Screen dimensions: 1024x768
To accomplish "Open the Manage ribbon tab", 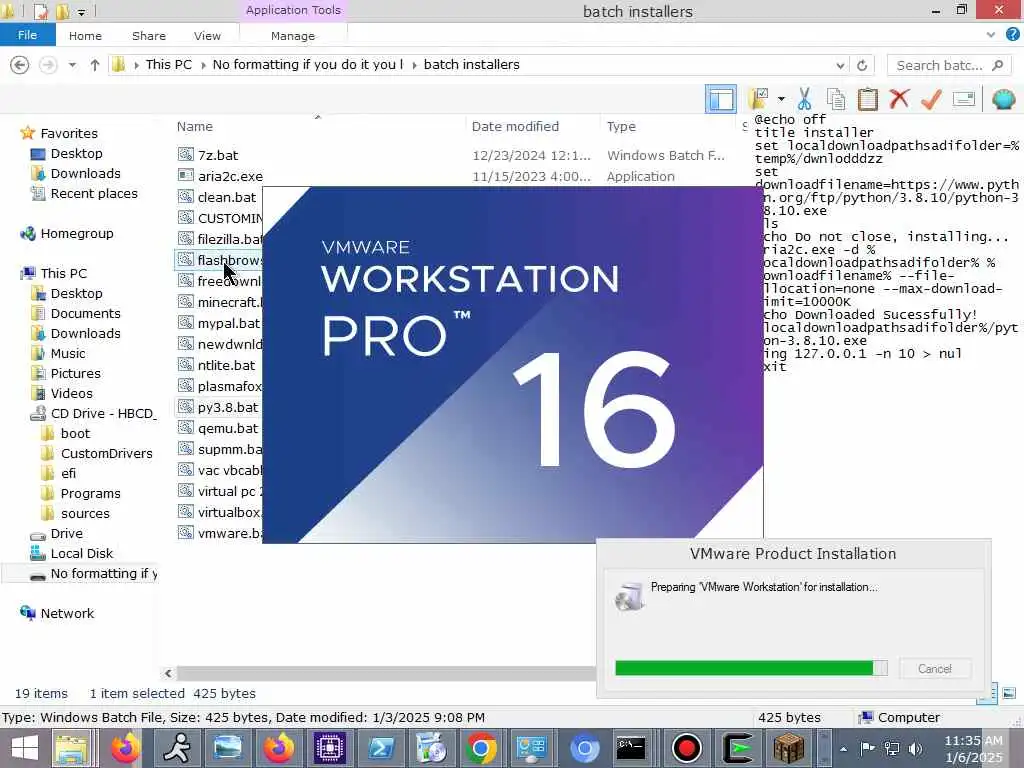I will [293, 36].
